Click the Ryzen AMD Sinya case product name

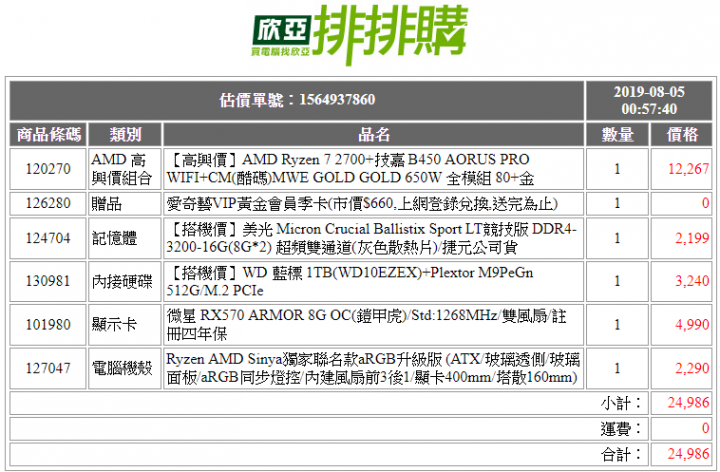373,368
